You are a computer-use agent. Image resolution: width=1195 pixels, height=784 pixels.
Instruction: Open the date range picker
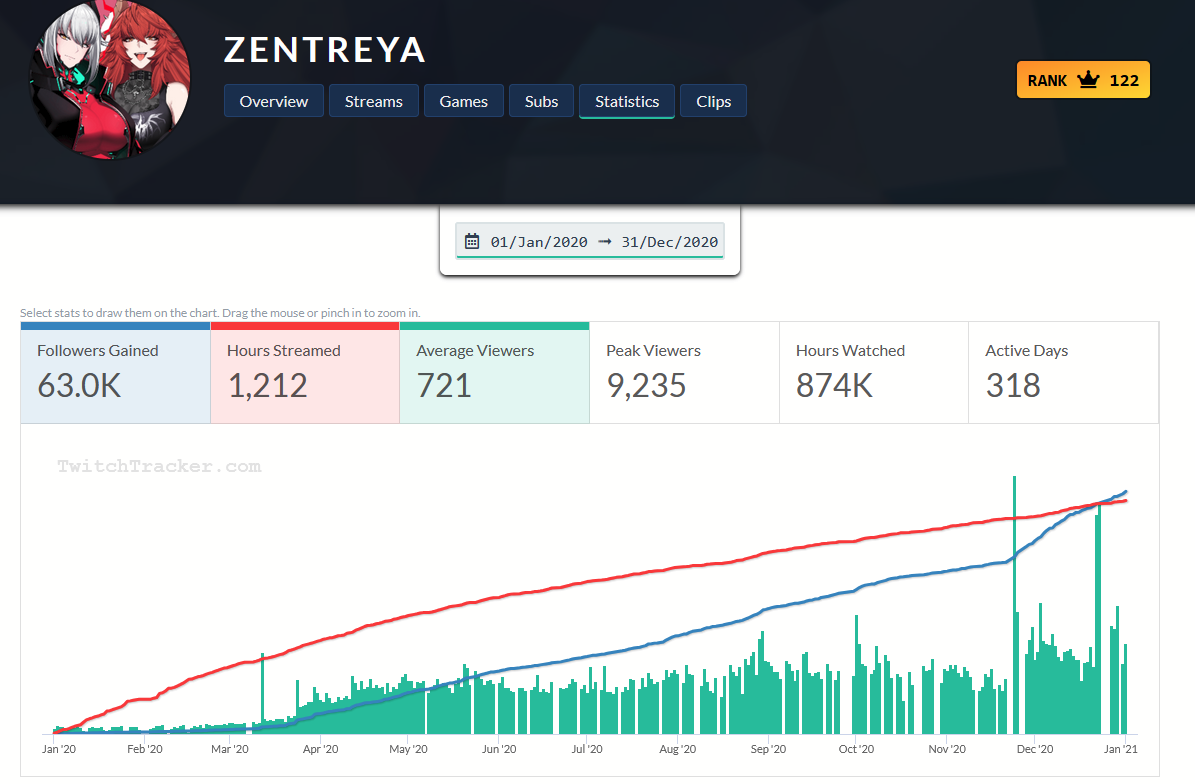(x=590, y=242)
